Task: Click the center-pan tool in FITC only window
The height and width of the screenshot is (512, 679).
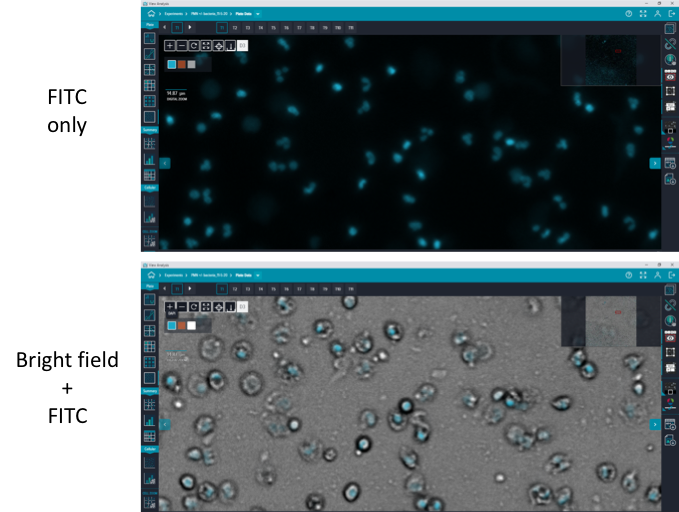Action: (218, 45)
